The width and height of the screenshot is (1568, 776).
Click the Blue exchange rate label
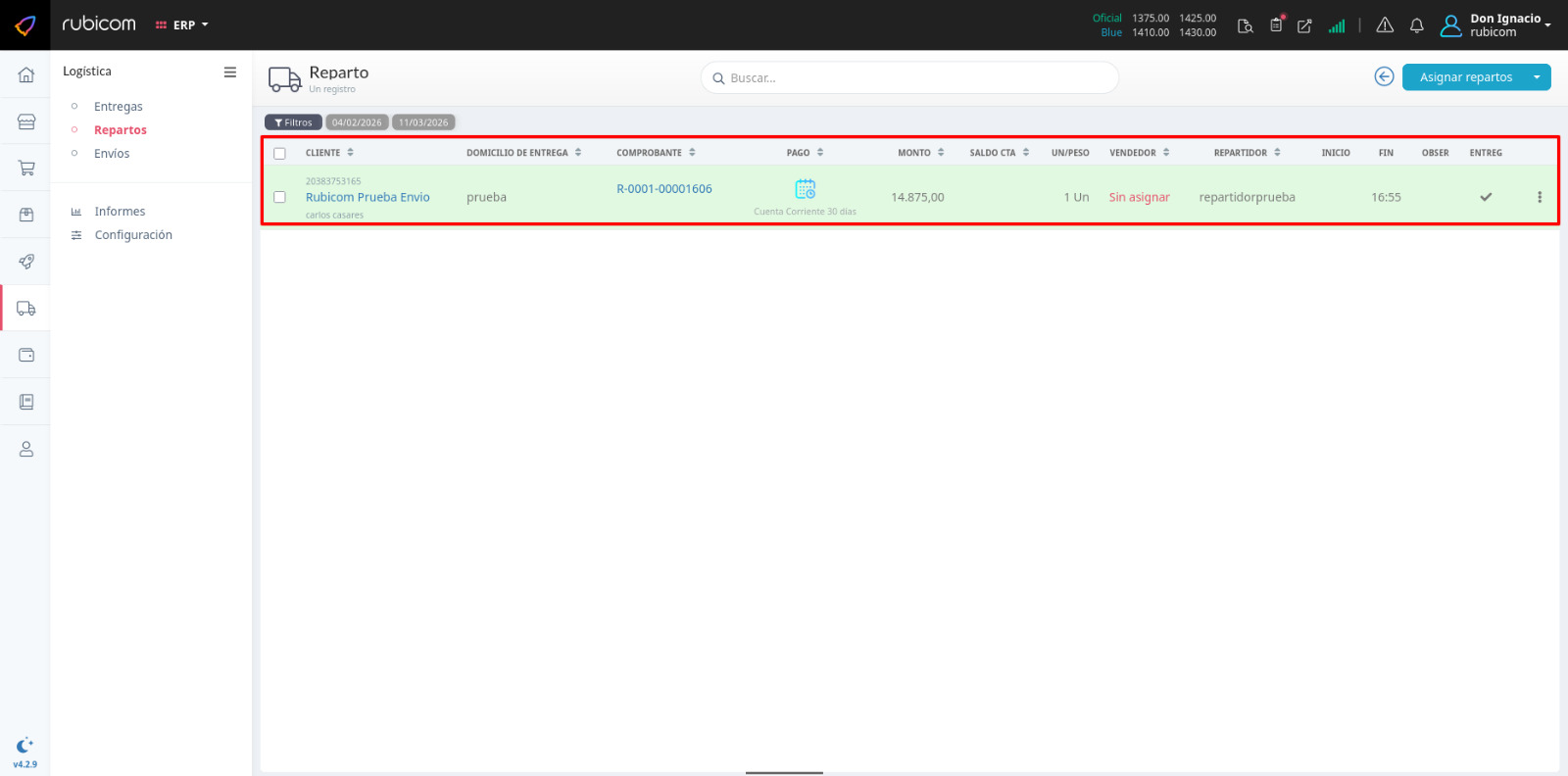(x=1111, y=32)
